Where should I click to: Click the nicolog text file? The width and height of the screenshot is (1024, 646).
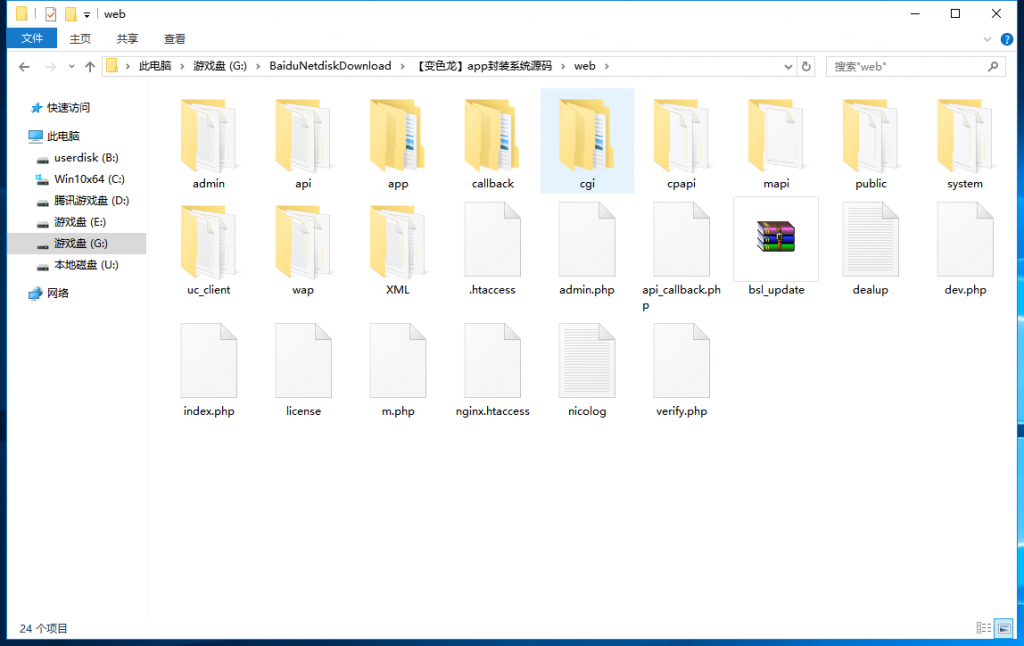pyautogui.click(x=586, y=365)
